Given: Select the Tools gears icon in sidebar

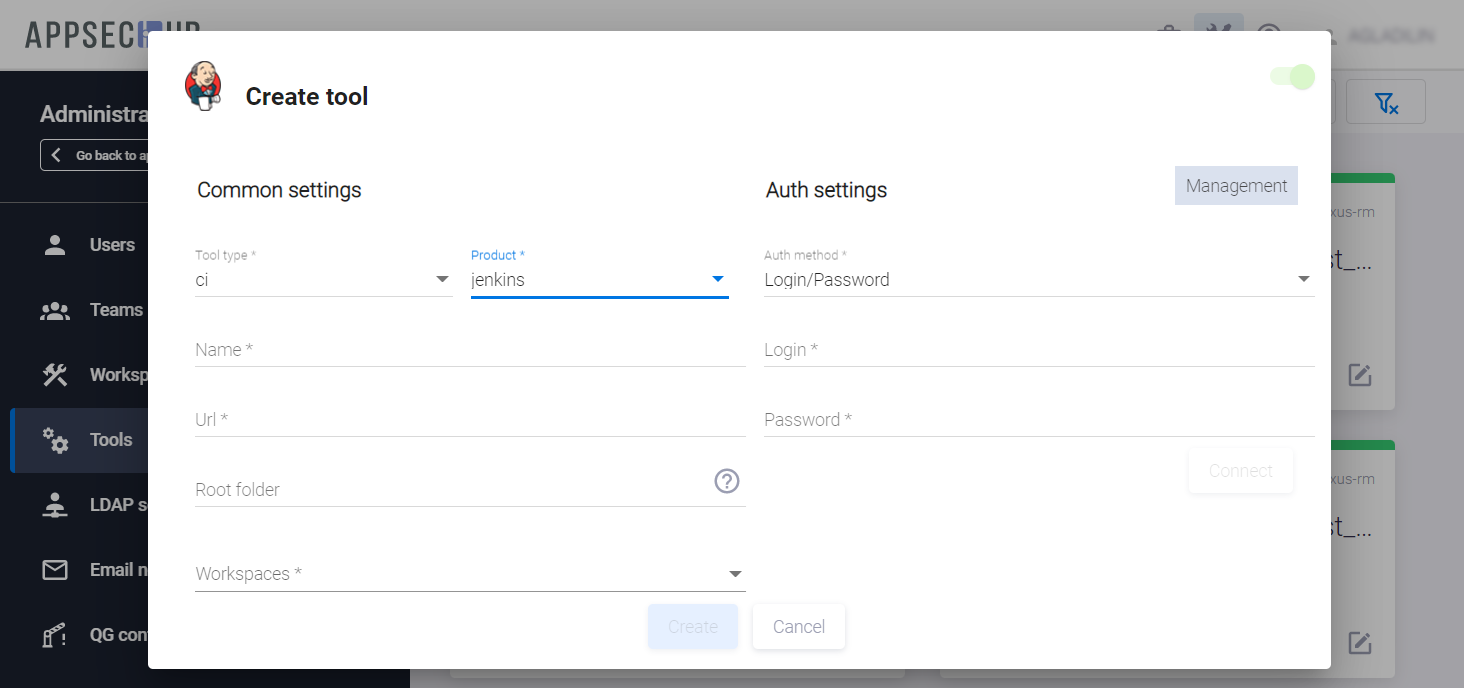Looking at the screenshot, I should tap(55, 440).
